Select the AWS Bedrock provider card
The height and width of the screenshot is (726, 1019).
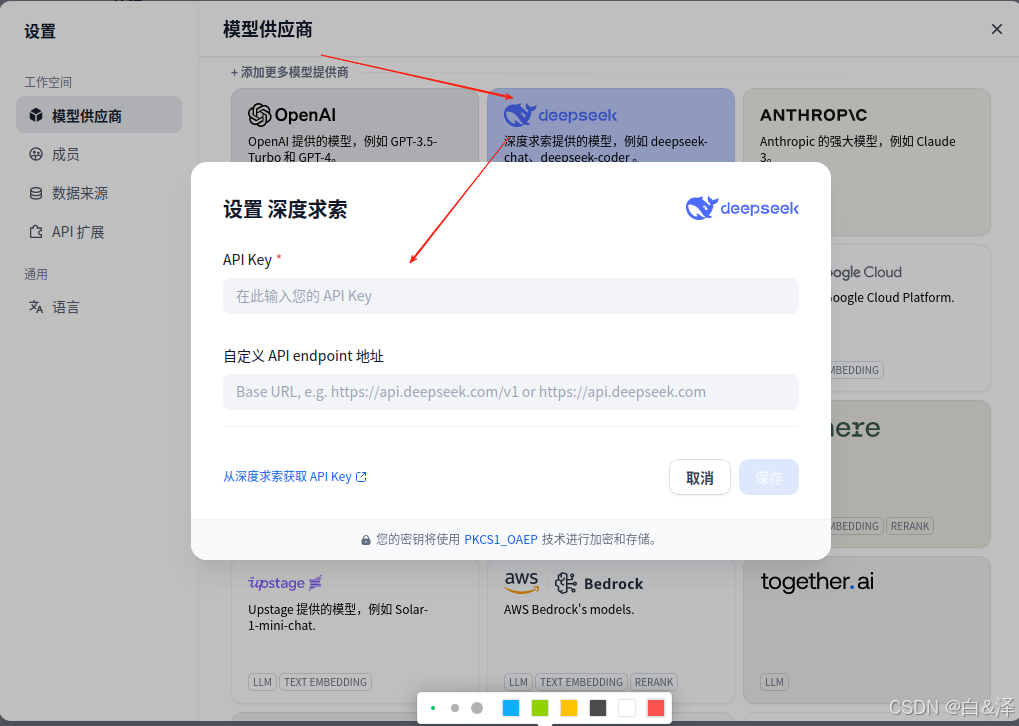610,630
